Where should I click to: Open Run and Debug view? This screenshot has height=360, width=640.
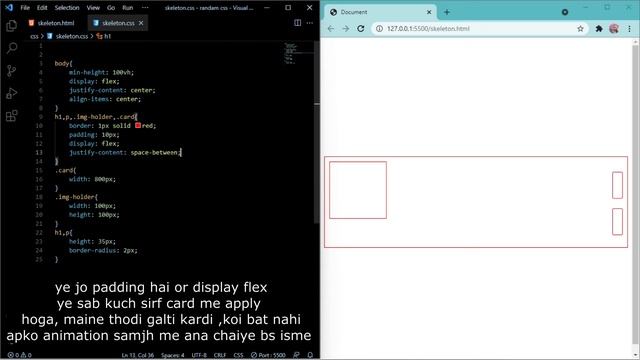click(x=11, y=93)
